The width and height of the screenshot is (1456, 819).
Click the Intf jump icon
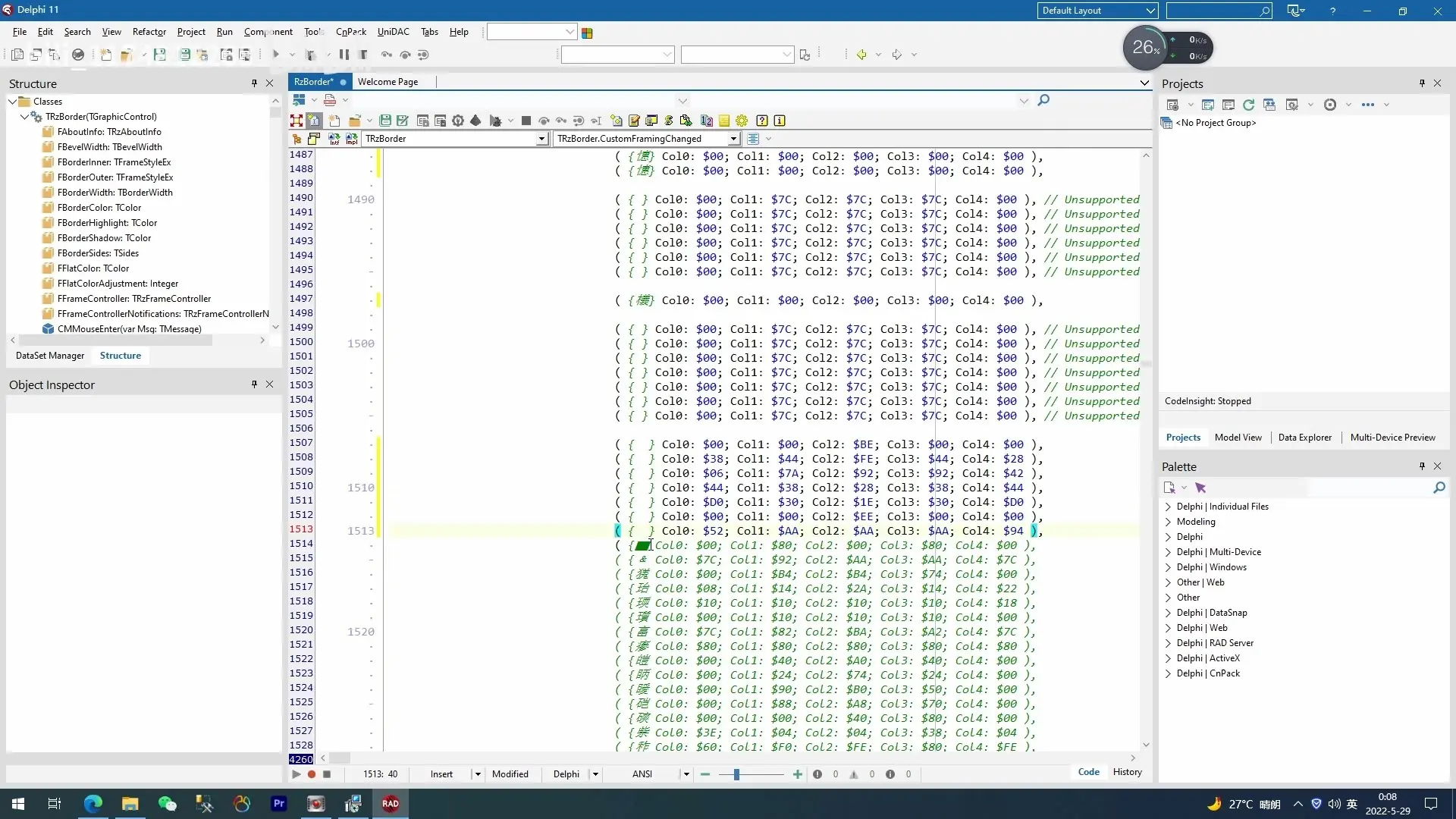pos(334,139)
